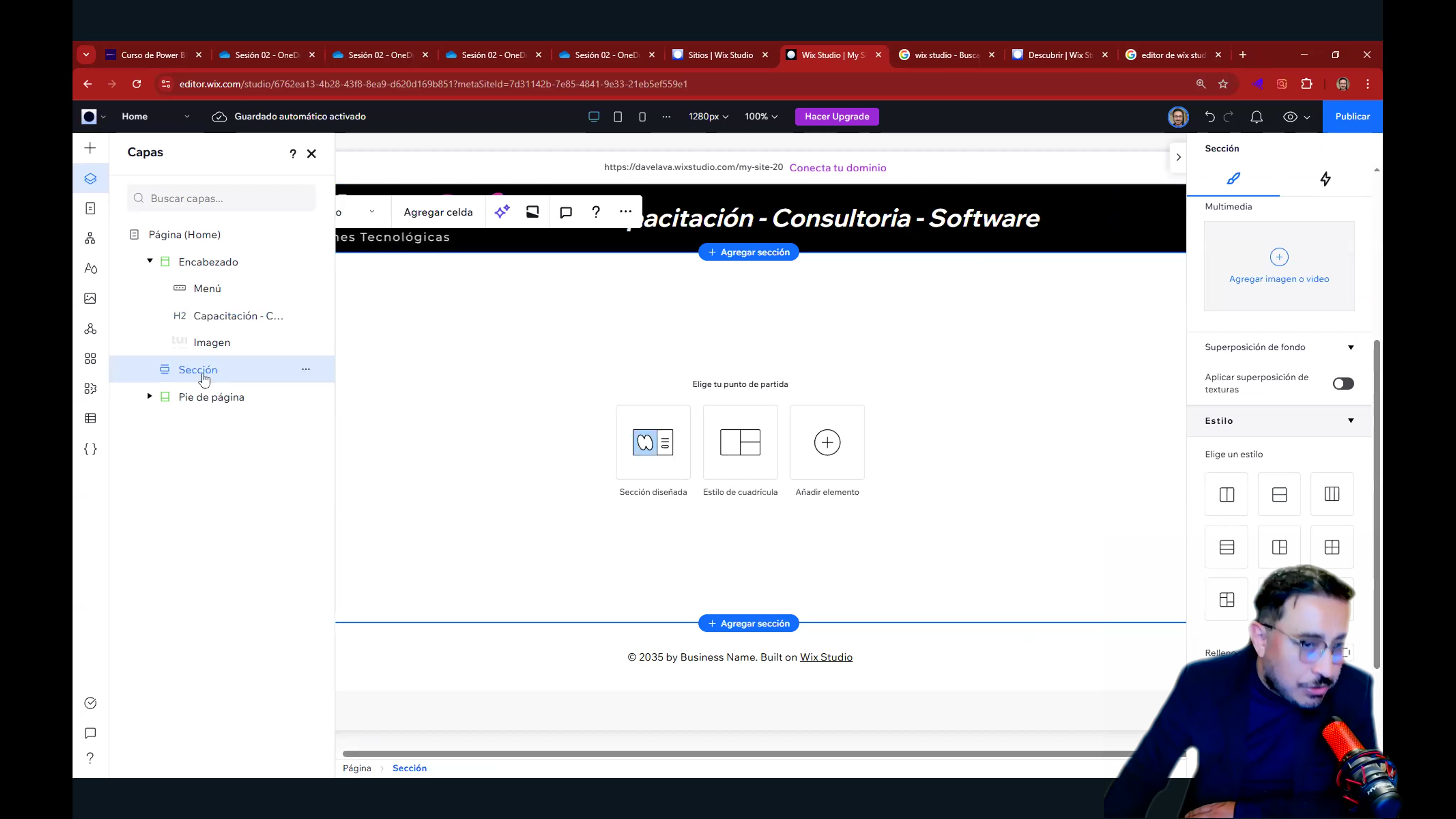Click Página in the breadcrumb bar
Viewport: 1456px width, 819px height.
tap(357, 768)
